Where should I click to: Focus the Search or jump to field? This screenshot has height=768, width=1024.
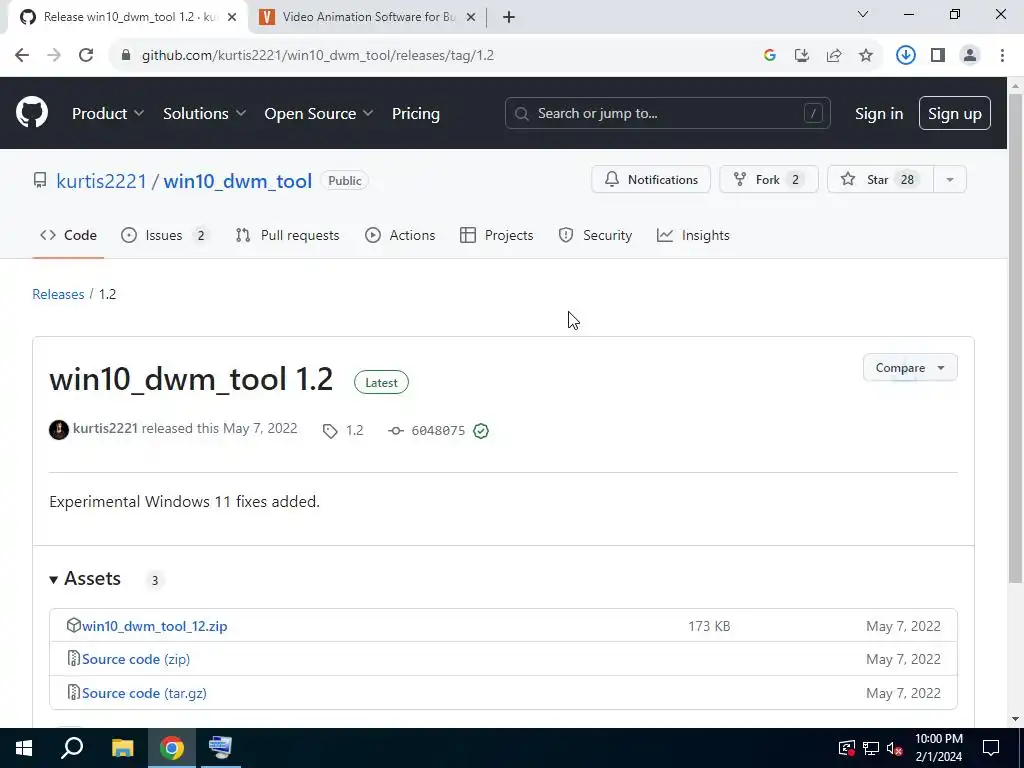pos(667,114)
